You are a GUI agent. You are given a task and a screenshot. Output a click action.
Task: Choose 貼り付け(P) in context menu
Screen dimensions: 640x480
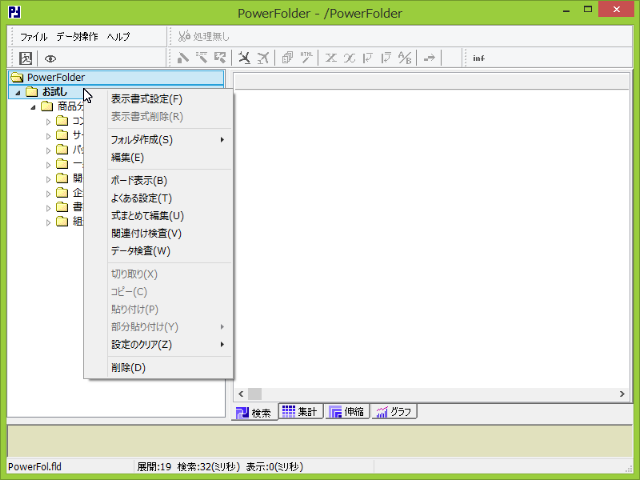pyautogui.click(x=159, y=309)
